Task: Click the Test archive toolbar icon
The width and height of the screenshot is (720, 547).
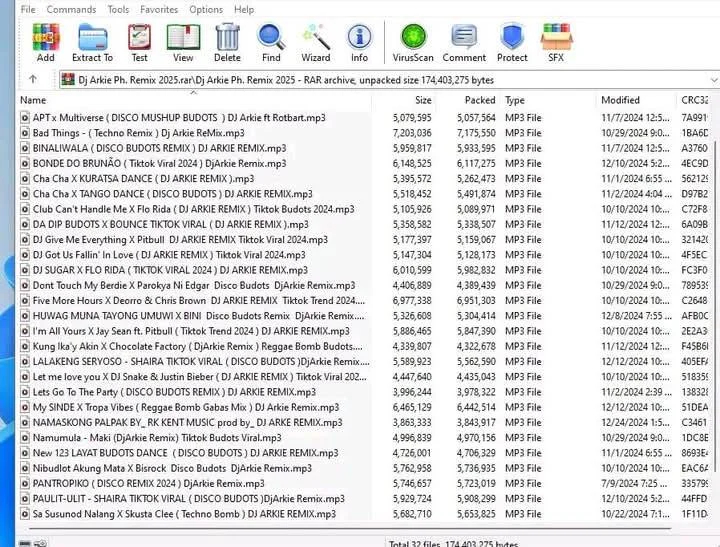Action: click(140, 38)
